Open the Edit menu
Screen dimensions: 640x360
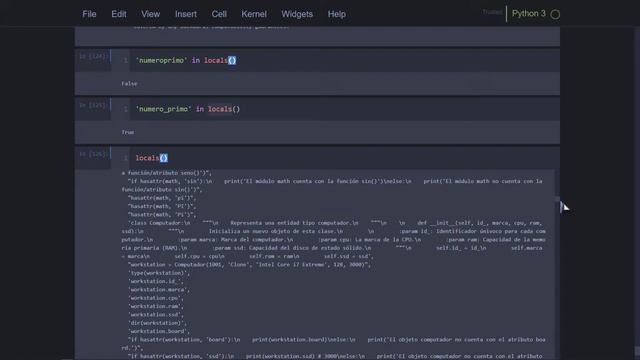click(x=119, y=14)
